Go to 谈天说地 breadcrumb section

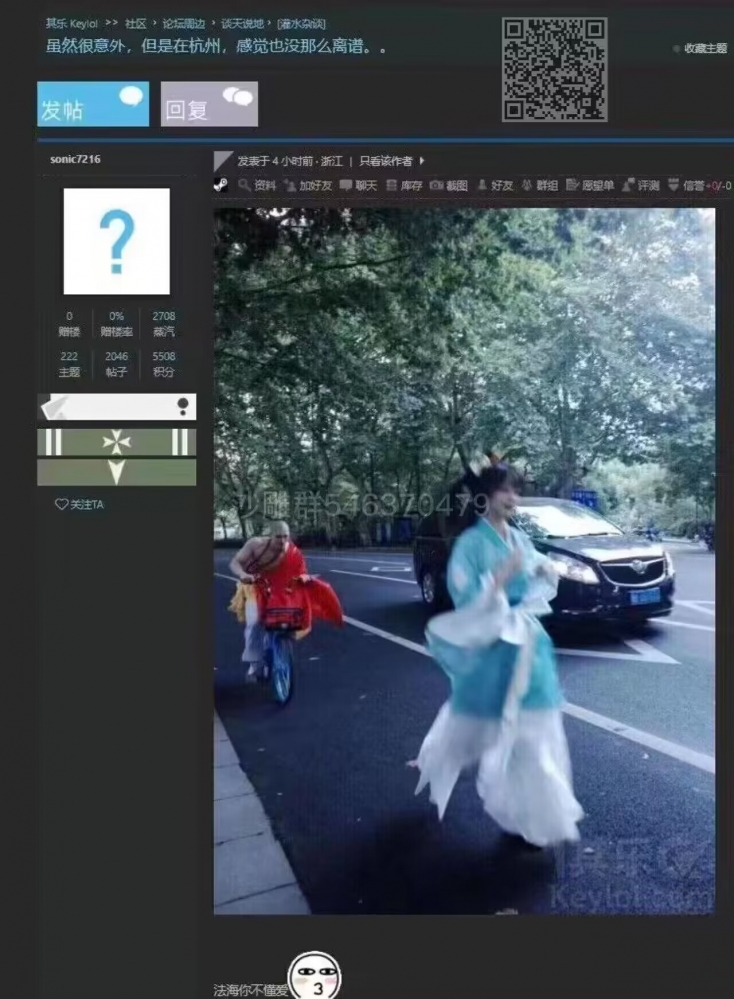pos(242,24)
